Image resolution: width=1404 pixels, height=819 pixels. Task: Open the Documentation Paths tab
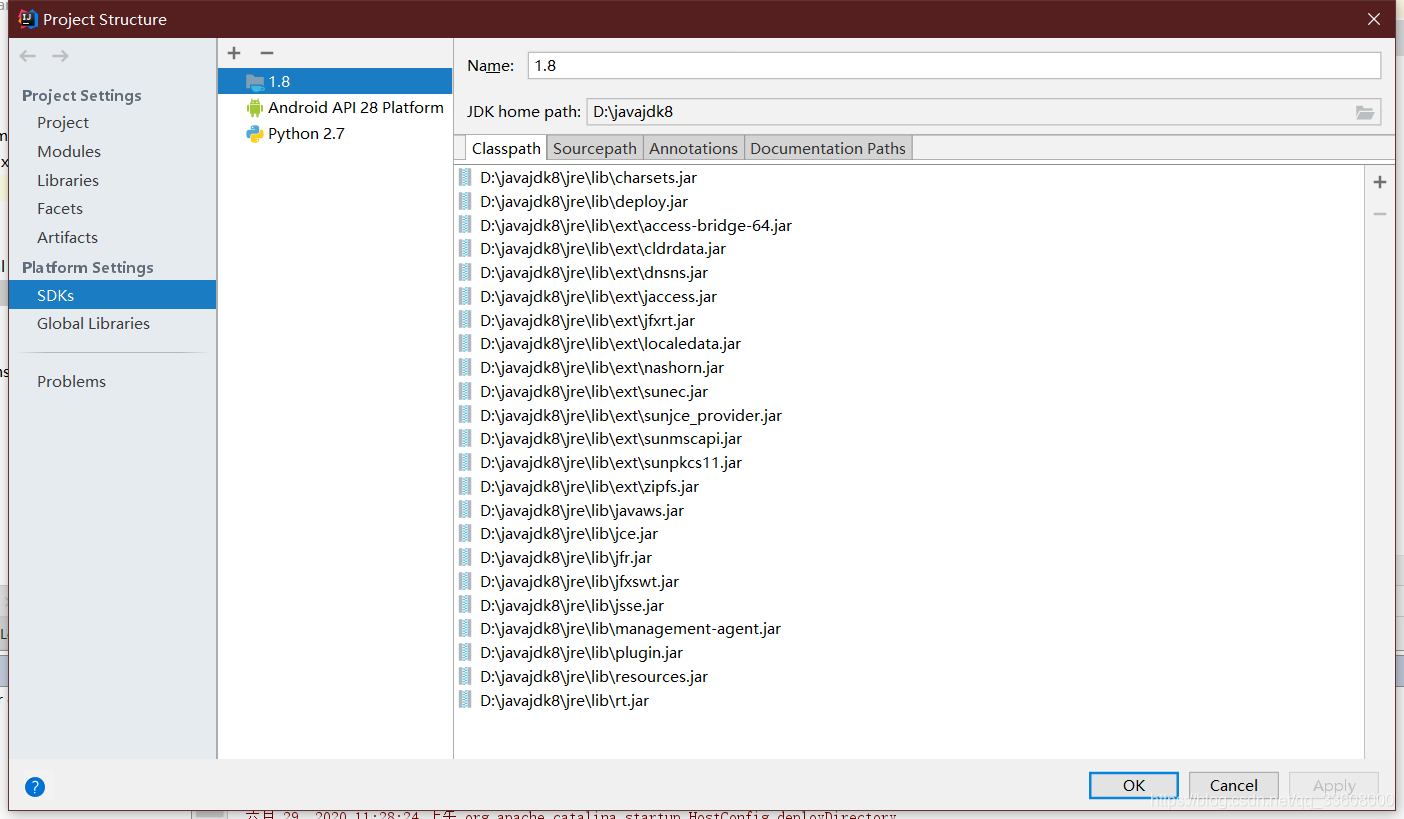[x=828, y=148]
